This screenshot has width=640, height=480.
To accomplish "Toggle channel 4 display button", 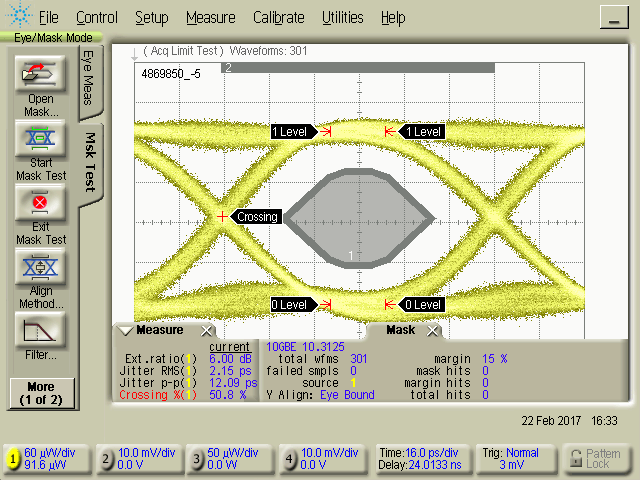I will tap(290, 459).
